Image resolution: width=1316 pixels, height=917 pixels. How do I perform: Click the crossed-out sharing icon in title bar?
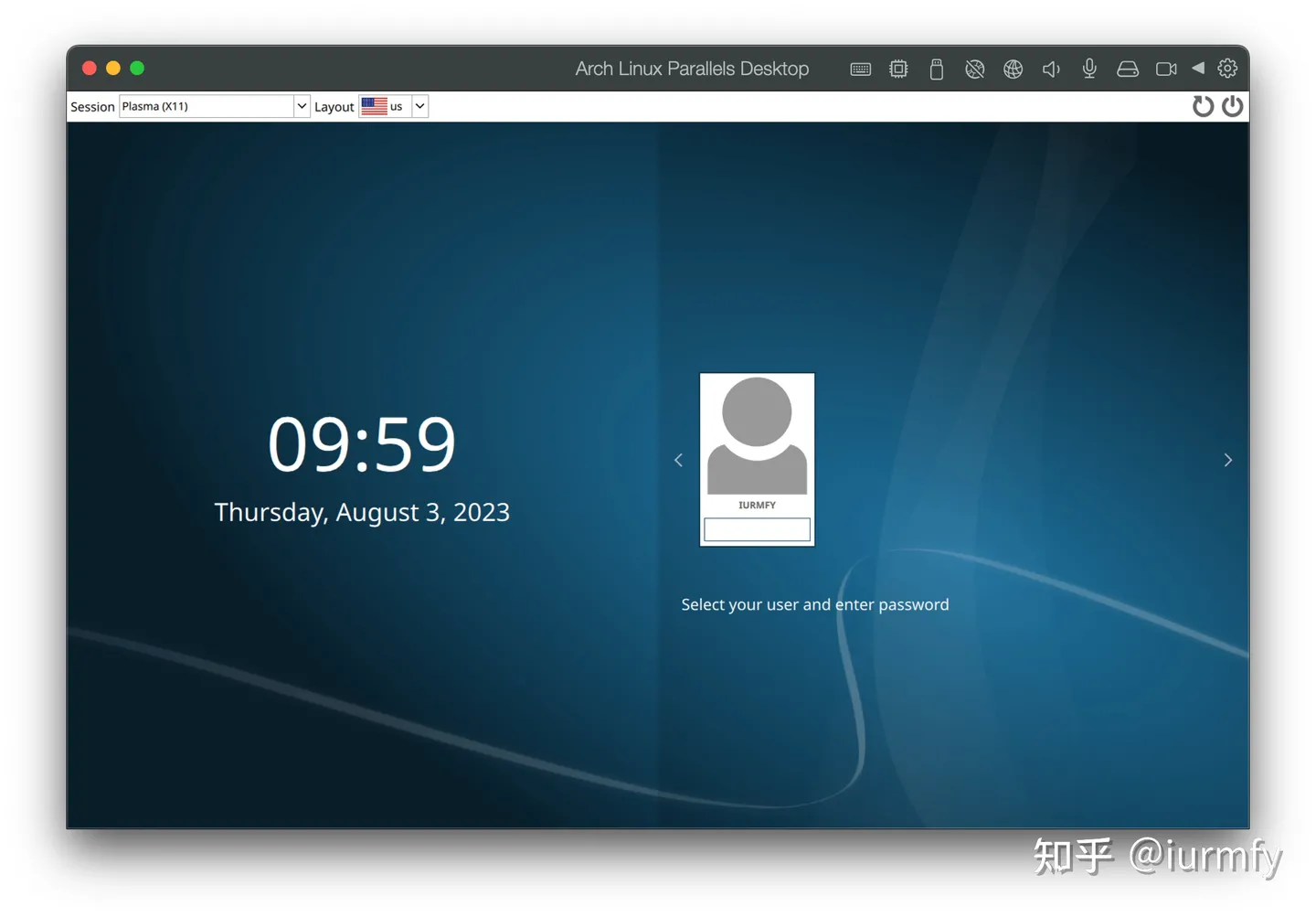tap(975, 69)
